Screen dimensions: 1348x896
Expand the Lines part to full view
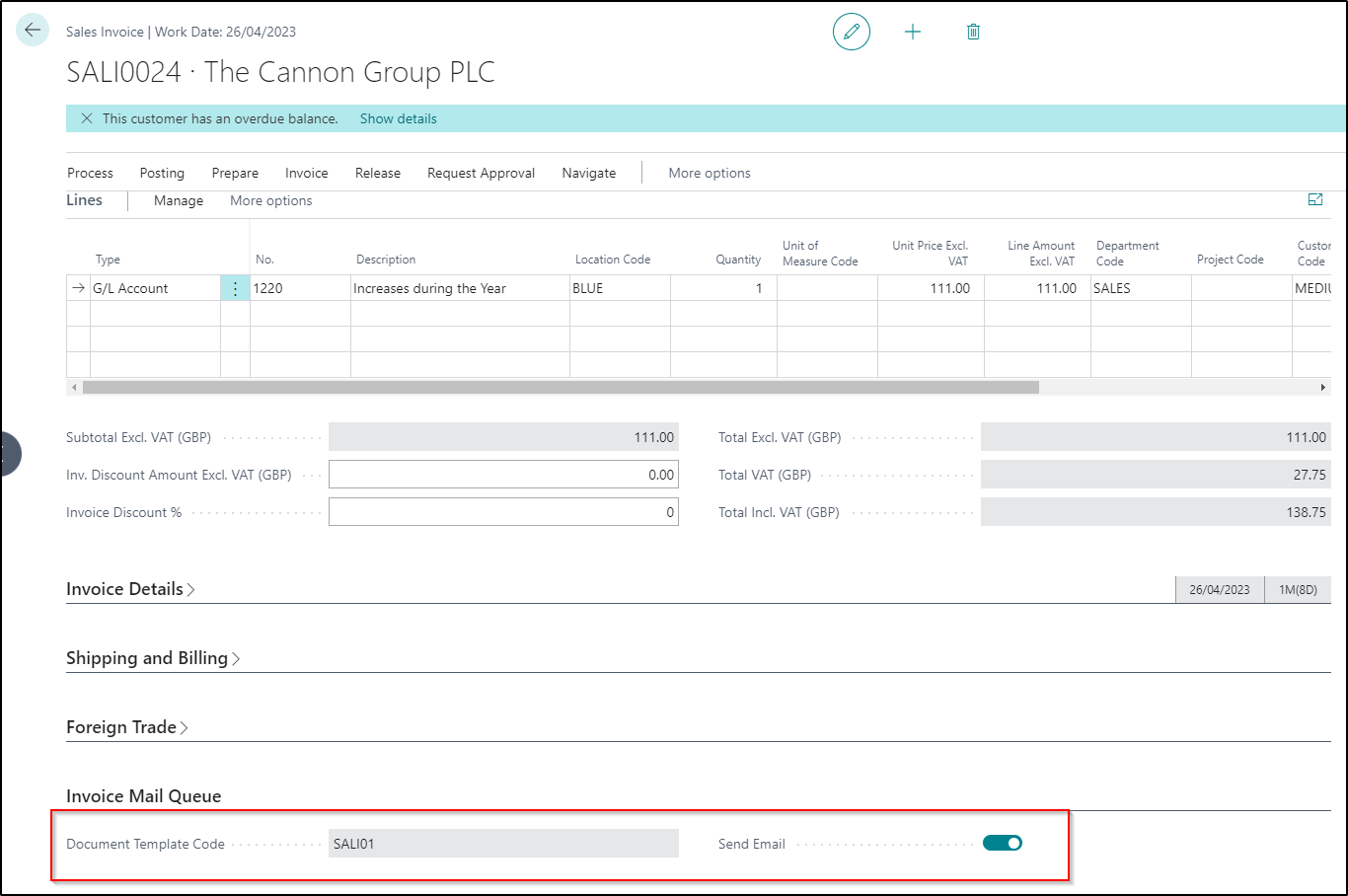(x=1315, y=199)
